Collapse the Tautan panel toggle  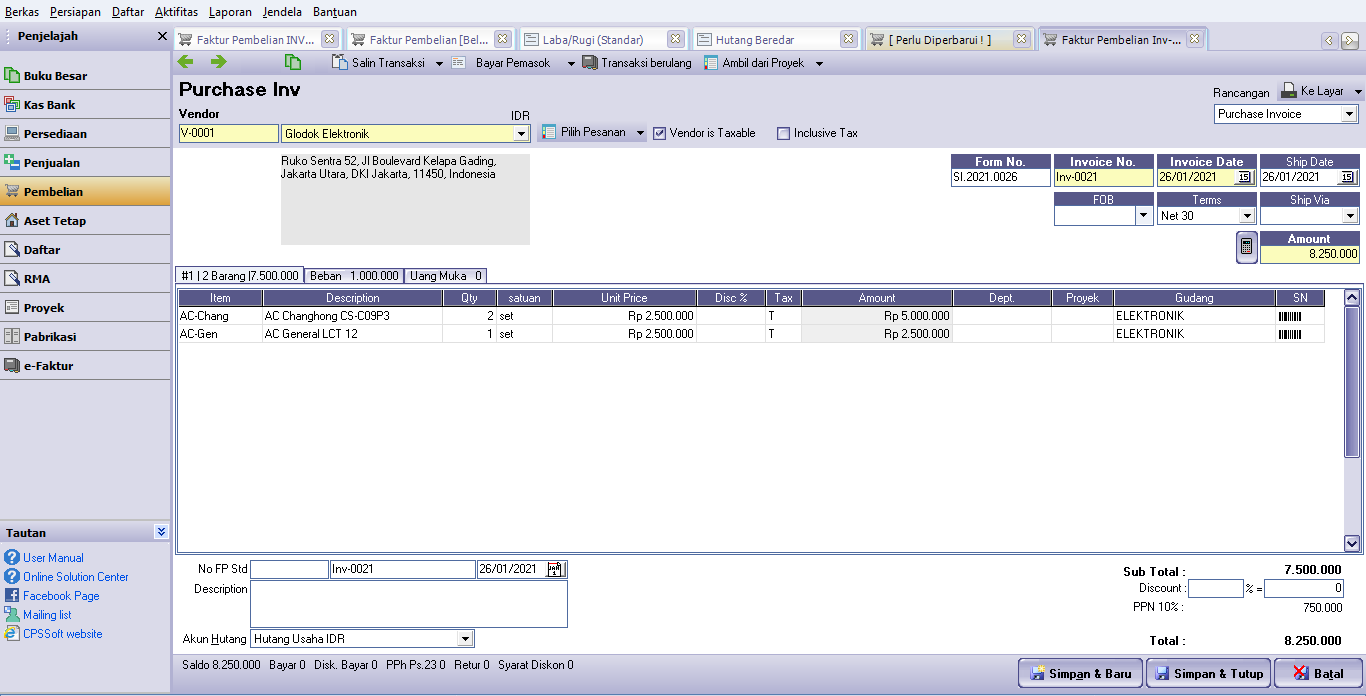[161, 532]
